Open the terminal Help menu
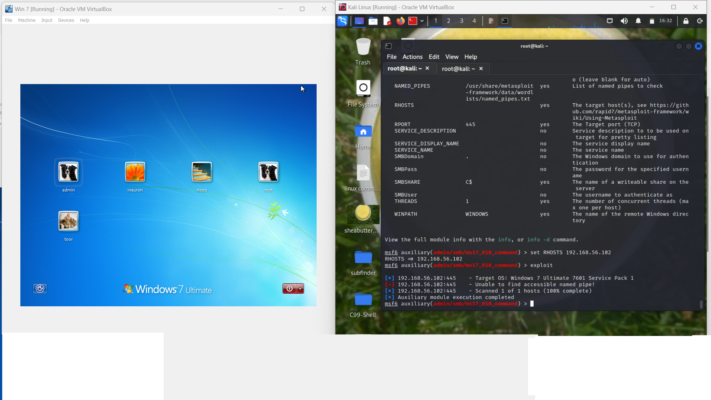 [x=471, y=57]
